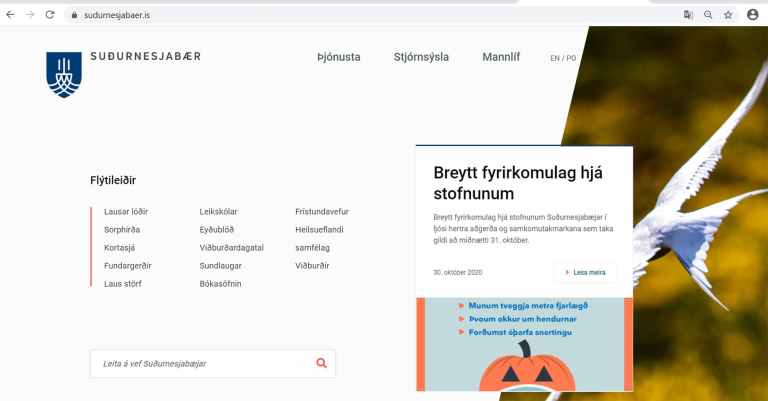Open the Sorphirða shortcut

click(x=122, y=230)
